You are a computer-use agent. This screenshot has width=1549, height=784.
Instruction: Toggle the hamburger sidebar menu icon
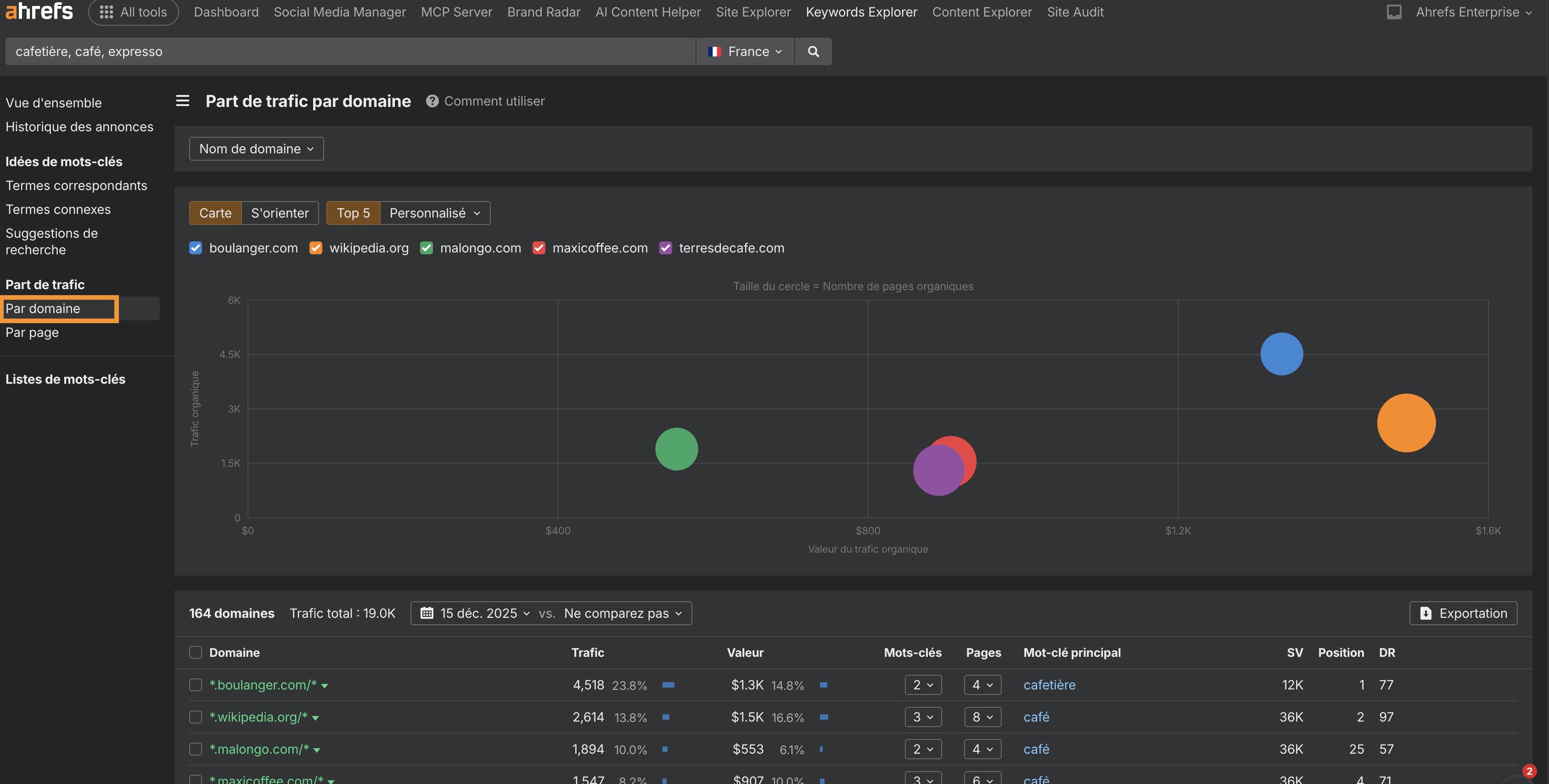click(x=182, y=101)
